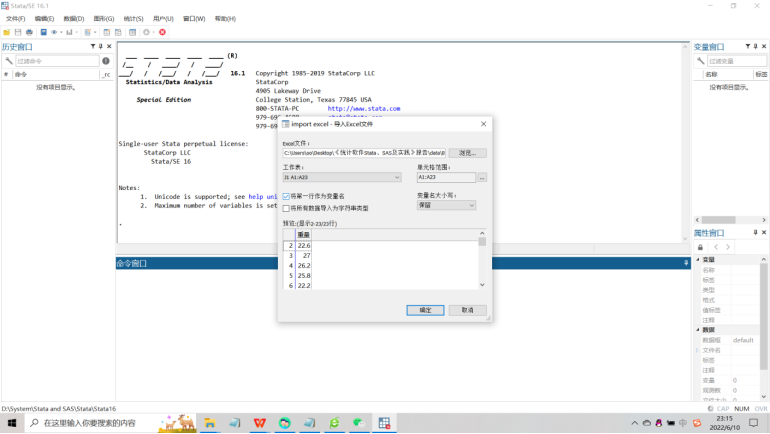Viewport: 770px width, 434px height.
Task: Click the Excel file path input field
Action: (x=364, y=153)
